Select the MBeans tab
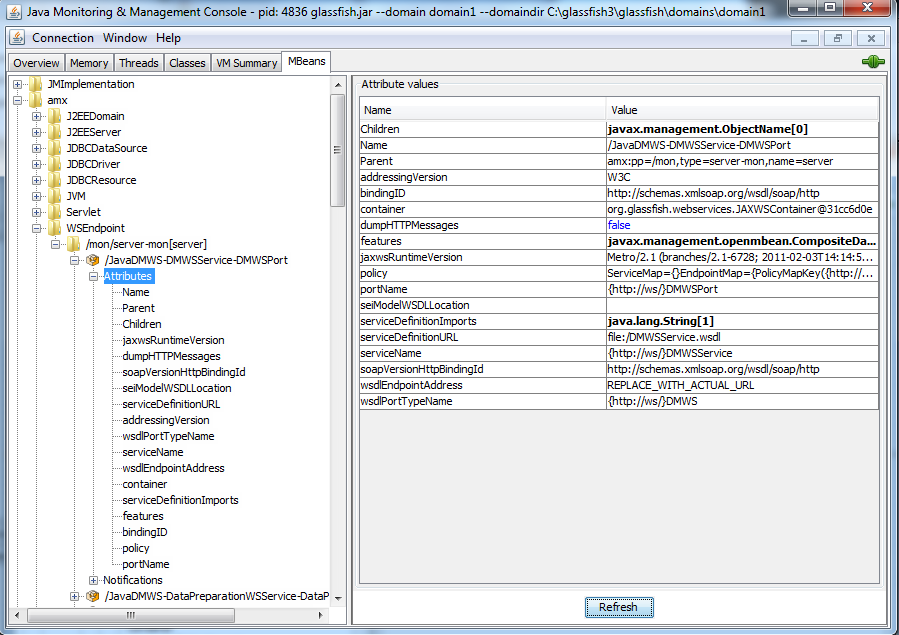 [307, 61]
